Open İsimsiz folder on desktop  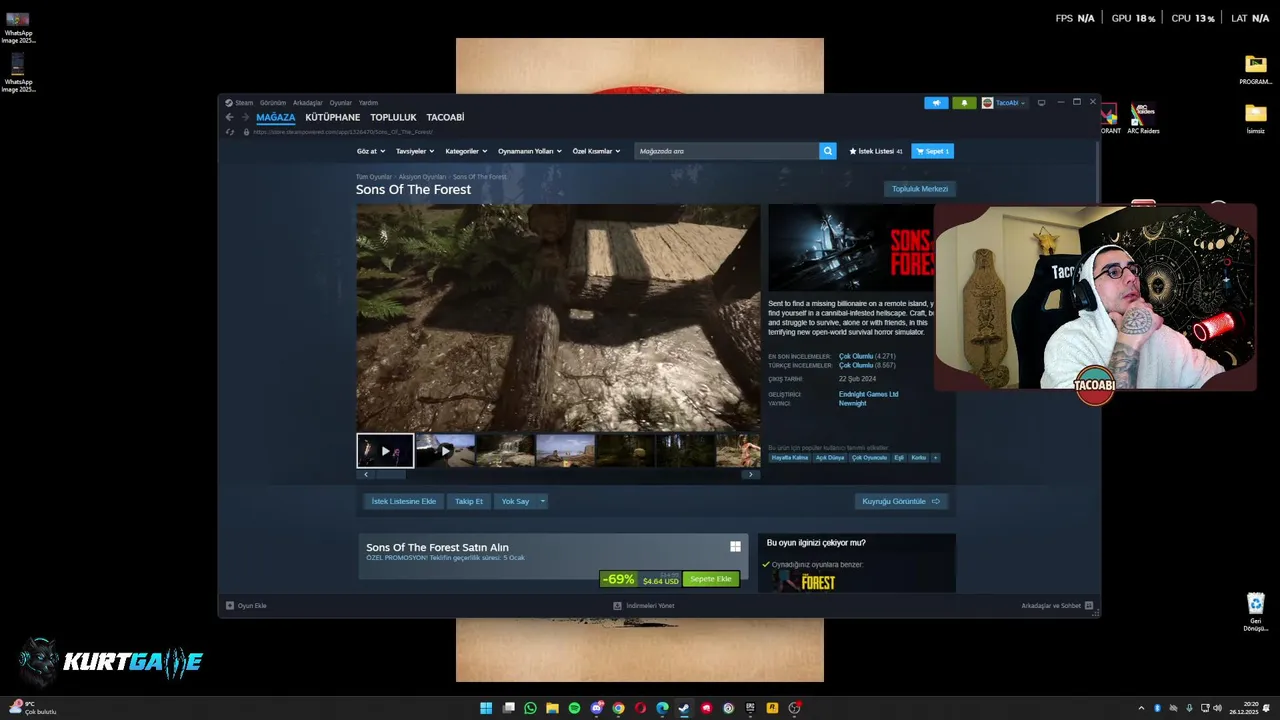tap(1256, 118)
